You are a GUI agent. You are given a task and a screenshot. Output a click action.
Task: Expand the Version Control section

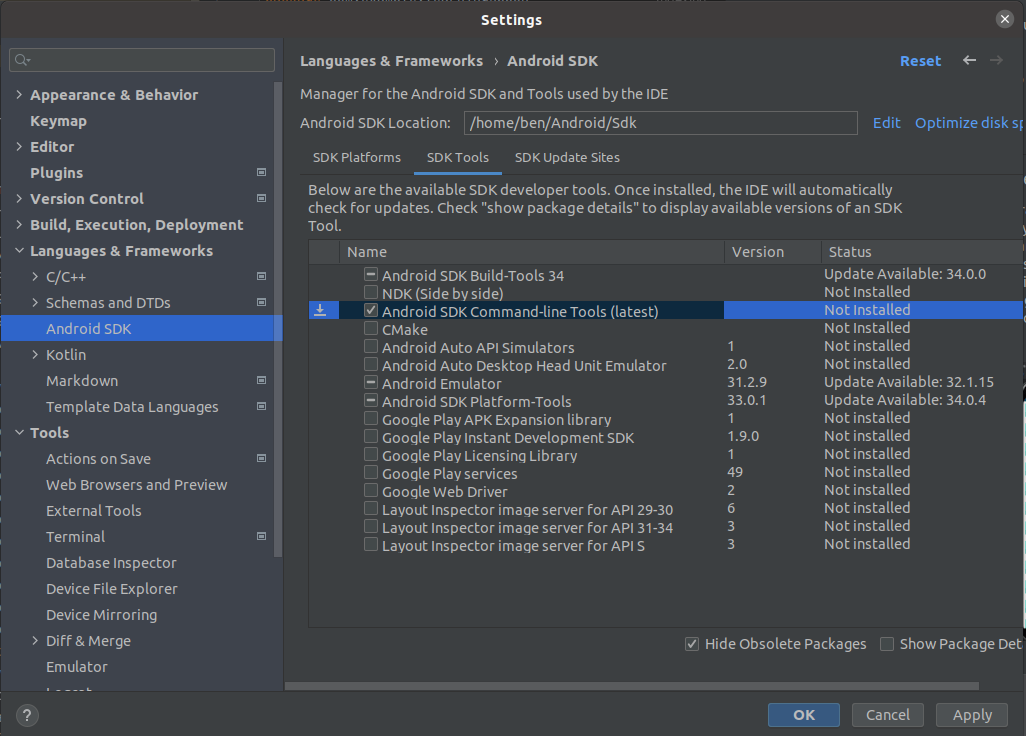pyautogui.click(x=19, y=198)
